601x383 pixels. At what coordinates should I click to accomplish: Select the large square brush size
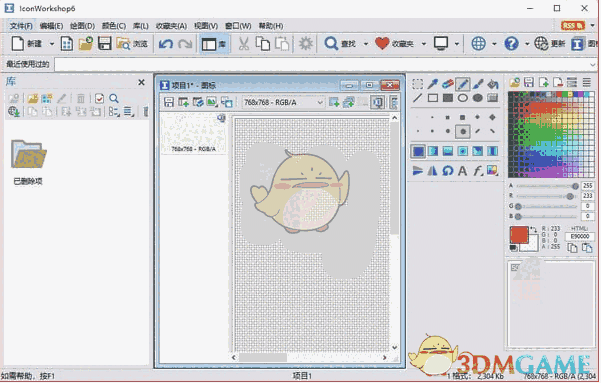pos(463,117)
